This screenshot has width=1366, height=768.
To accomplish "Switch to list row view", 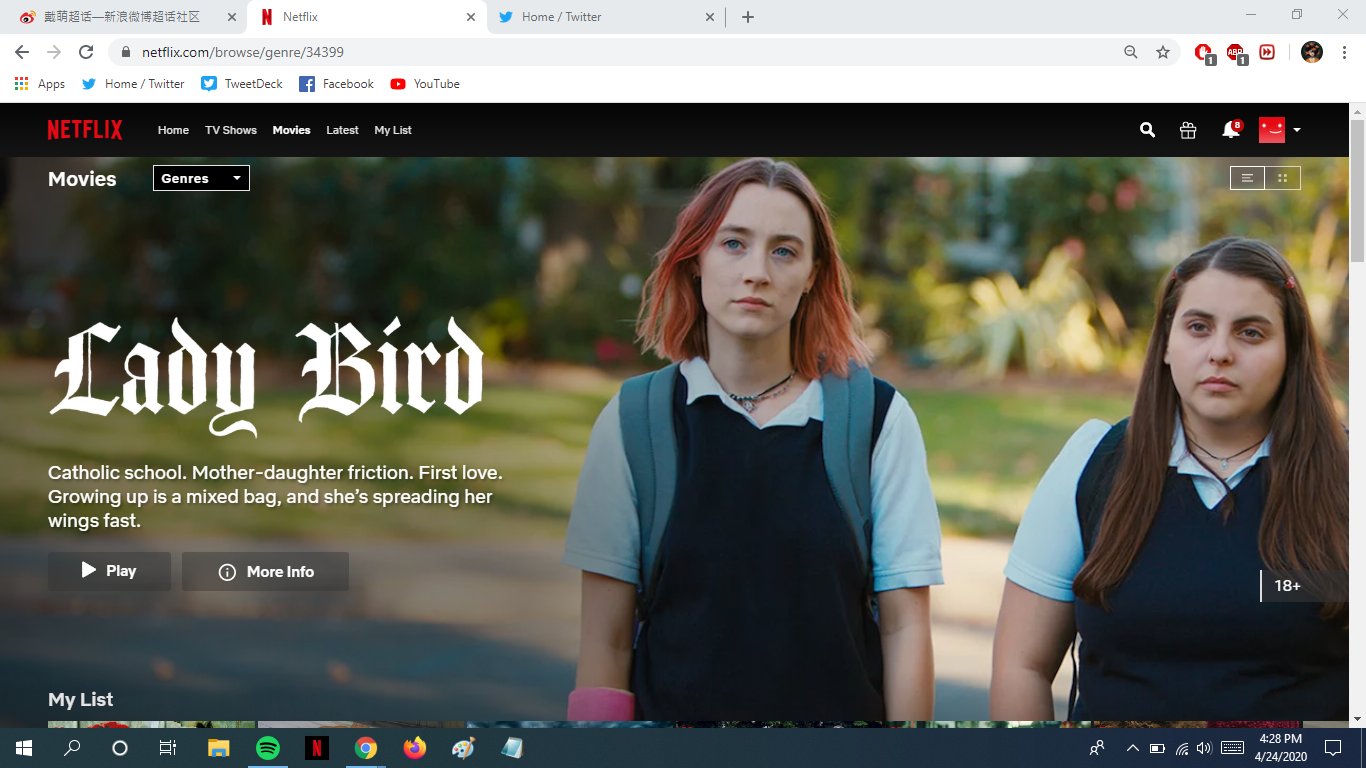I will click(1247, 178).
